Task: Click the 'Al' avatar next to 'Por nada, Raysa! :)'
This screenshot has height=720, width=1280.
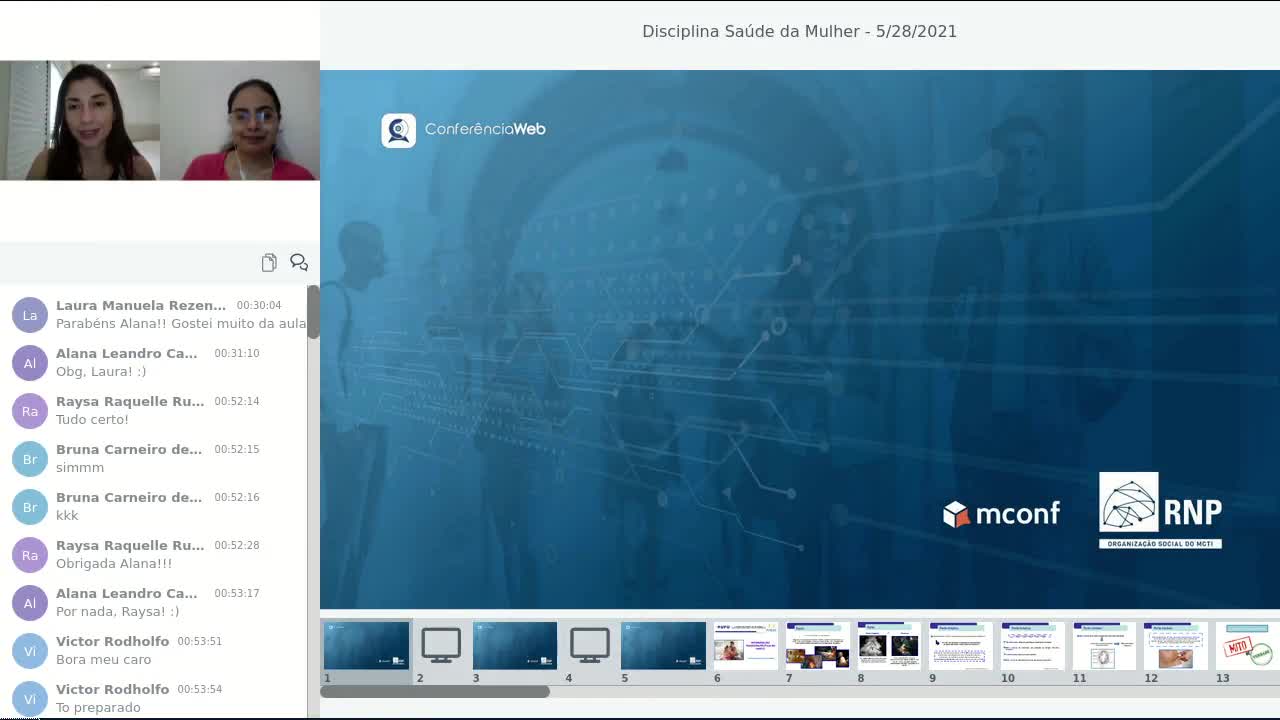Action: click(30, 603)
